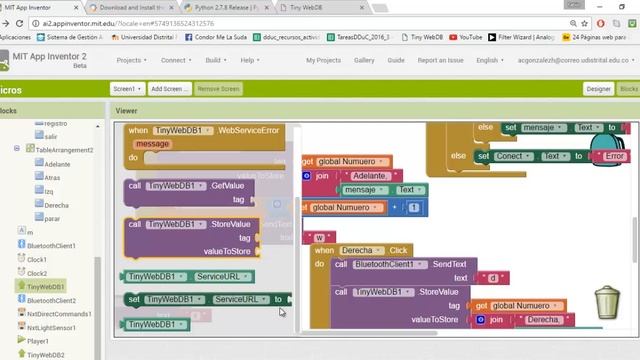This screenshot has width=640, height=360.
Task: Reload the page with the refresh icon
Action: 19,24
